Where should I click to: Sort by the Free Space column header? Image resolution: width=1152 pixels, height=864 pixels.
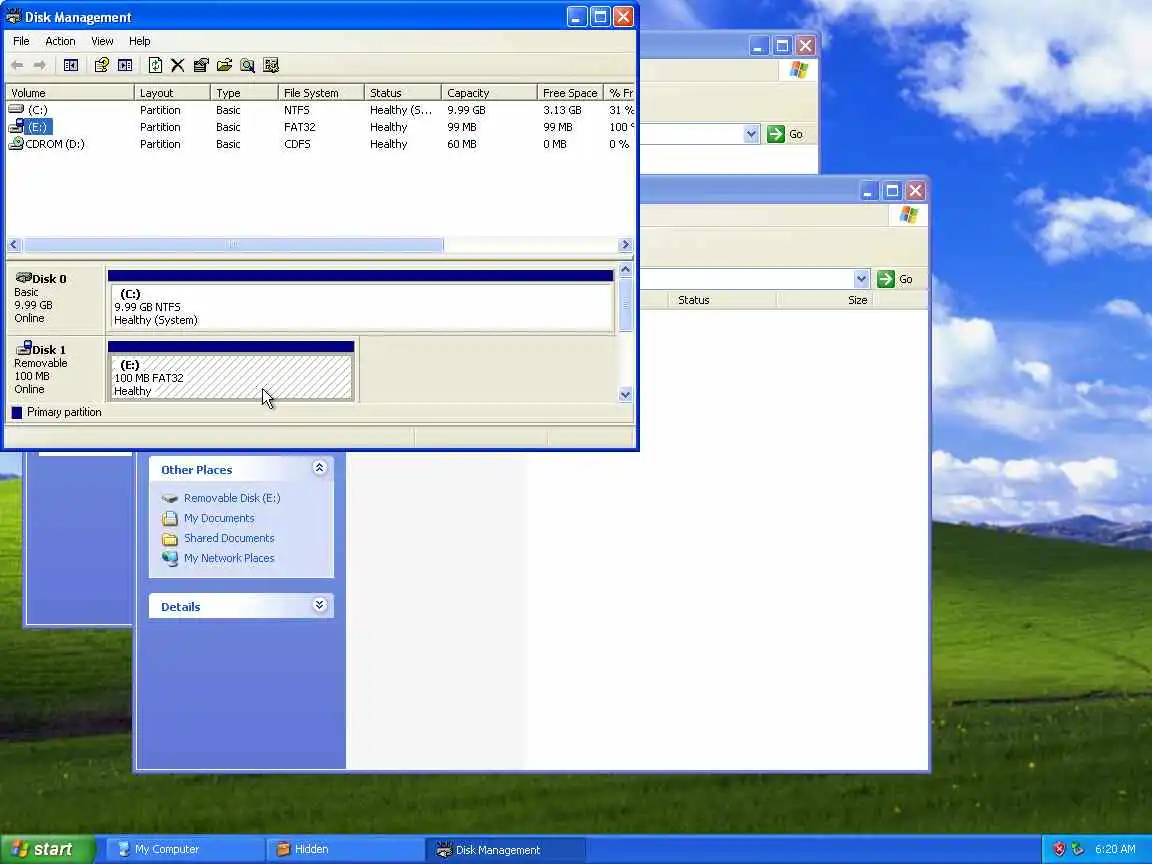click(x=569, y=93)
